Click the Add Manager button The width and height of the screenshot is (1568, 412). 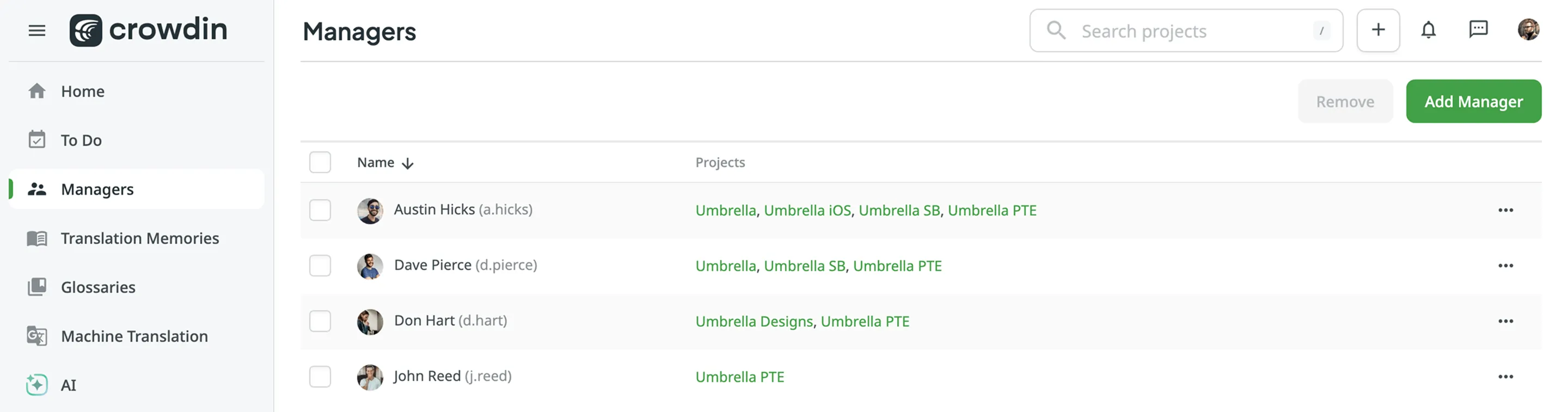tap(1473, 102)
